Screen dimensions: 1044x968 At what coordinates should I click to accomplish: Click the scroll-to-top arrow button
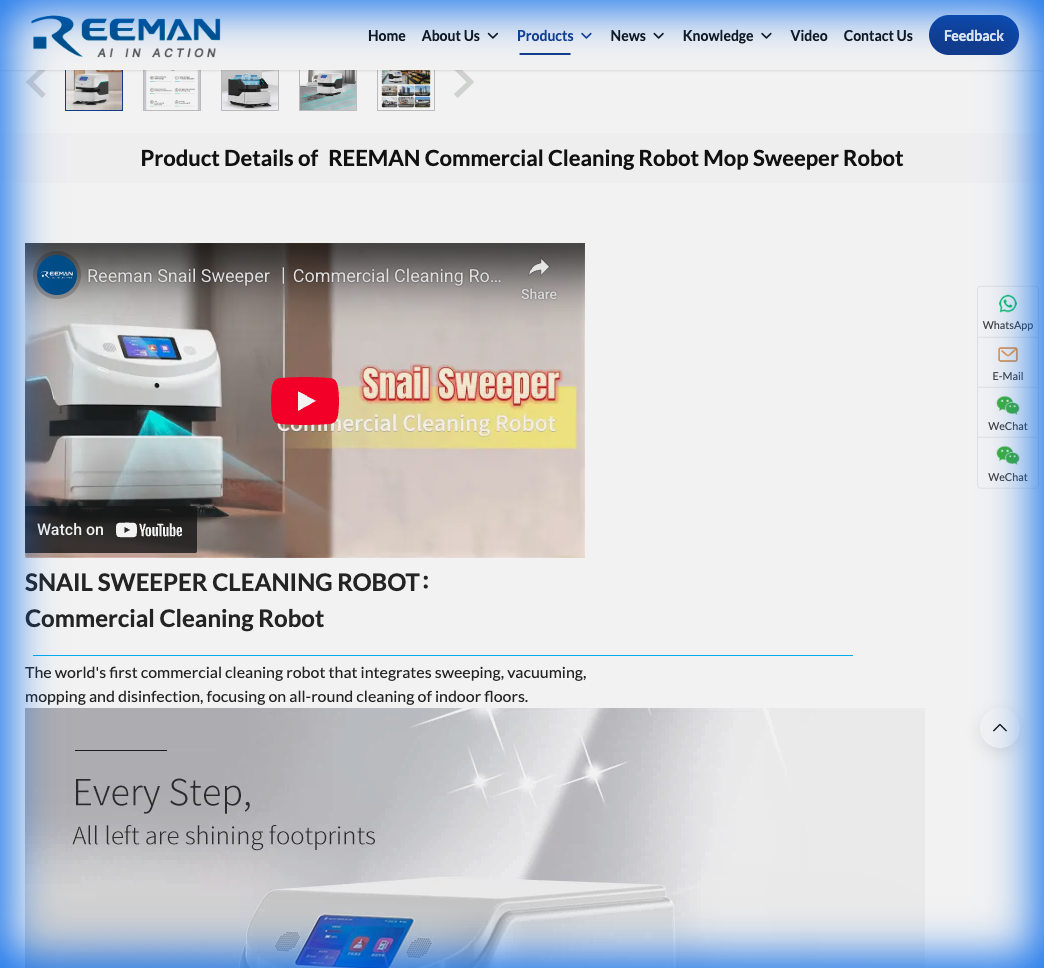coord(1000,728)
